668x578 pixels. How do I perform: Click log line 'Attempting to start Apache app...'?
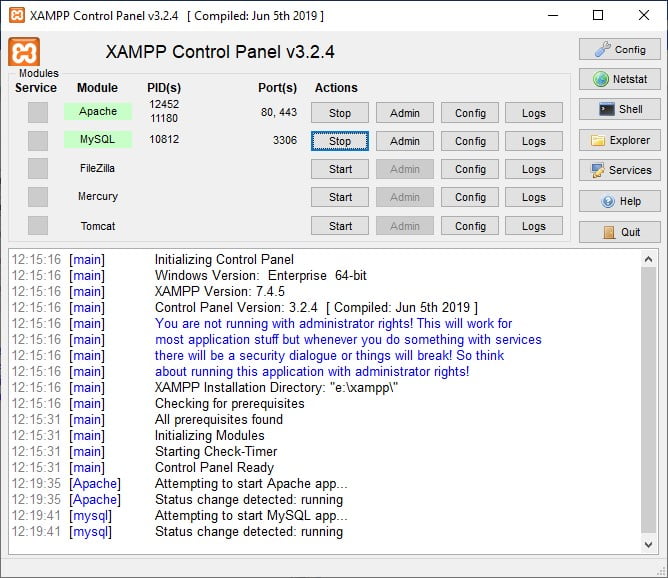point(251,483)
